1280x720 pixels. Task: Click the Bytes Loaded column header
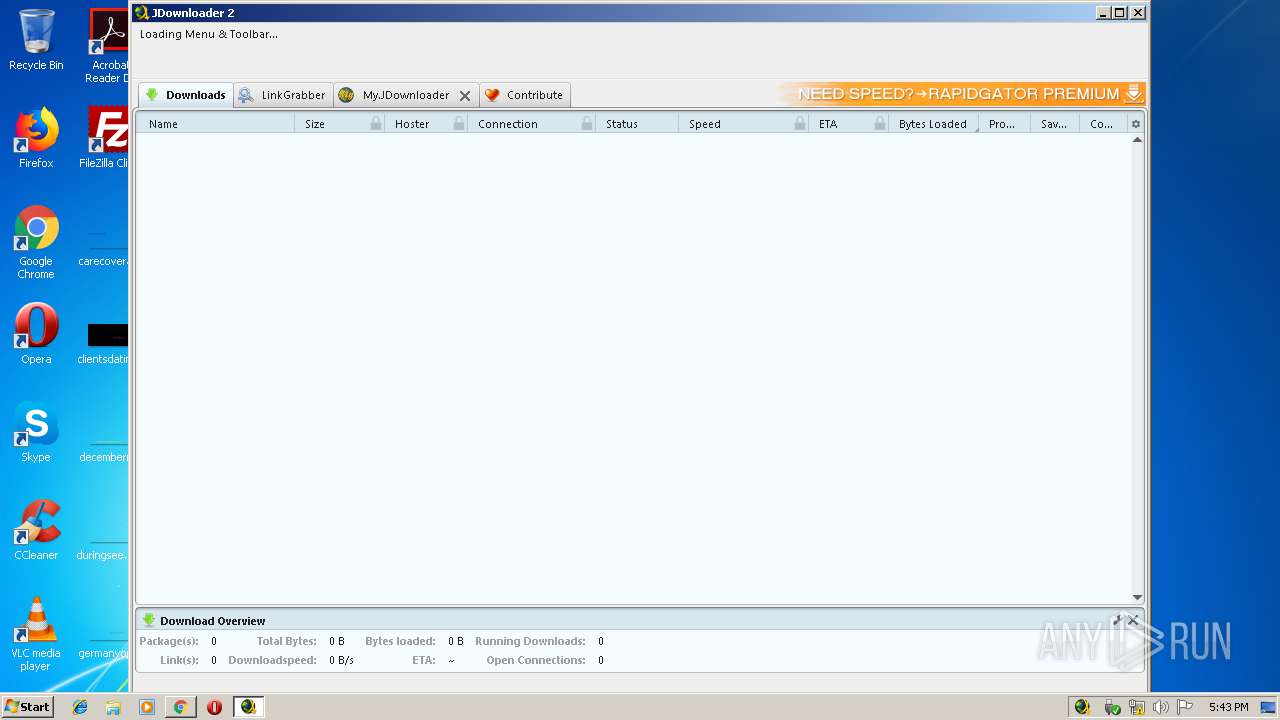pyautogui.click(x=933, y=124)
